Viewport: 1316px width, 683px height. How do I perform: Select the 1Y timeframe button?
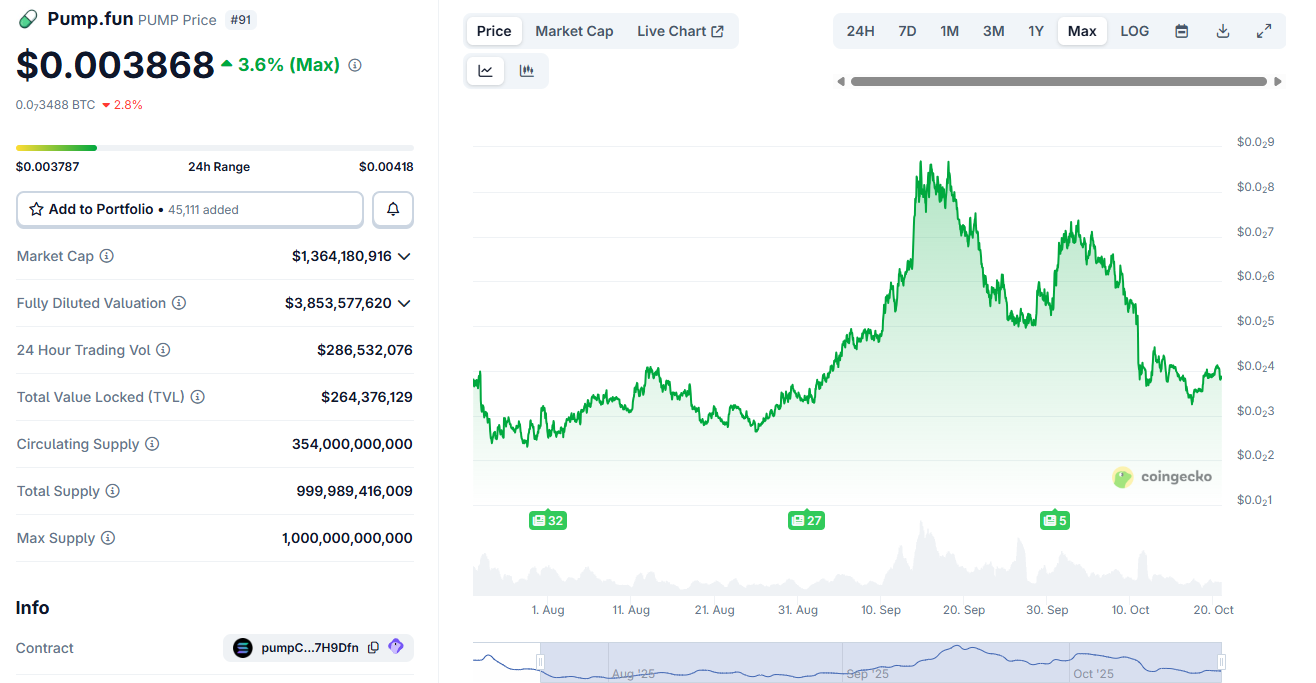coord(1036,31)
